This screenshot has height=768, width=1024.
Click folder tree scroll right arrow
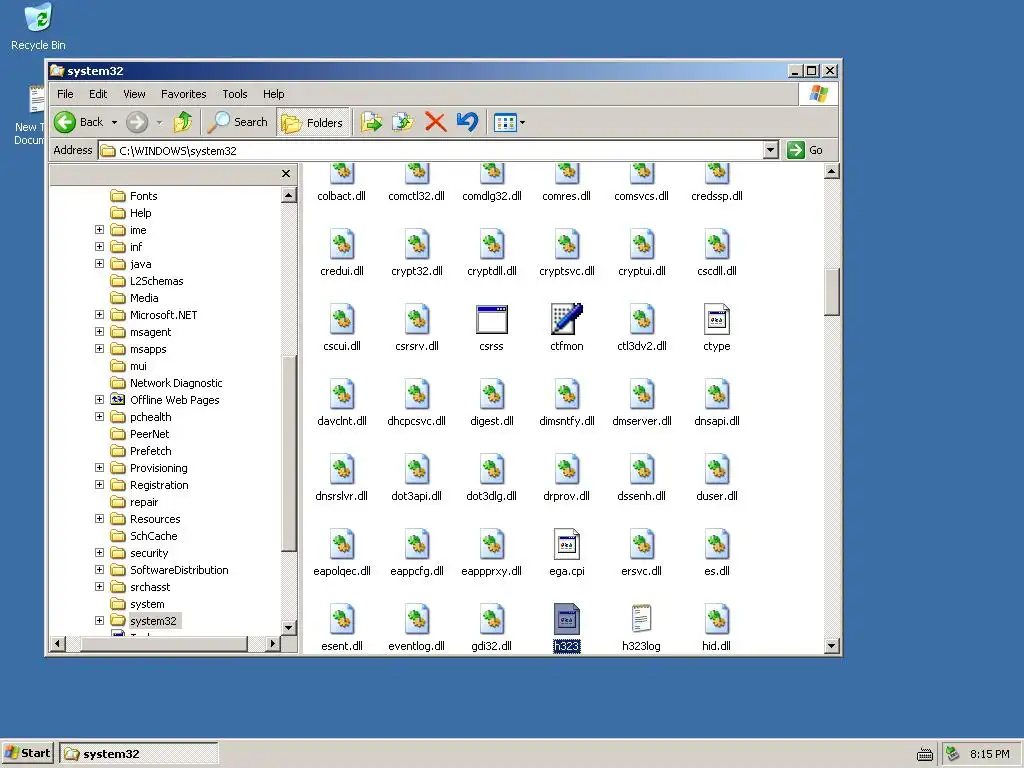pos(273,644)
